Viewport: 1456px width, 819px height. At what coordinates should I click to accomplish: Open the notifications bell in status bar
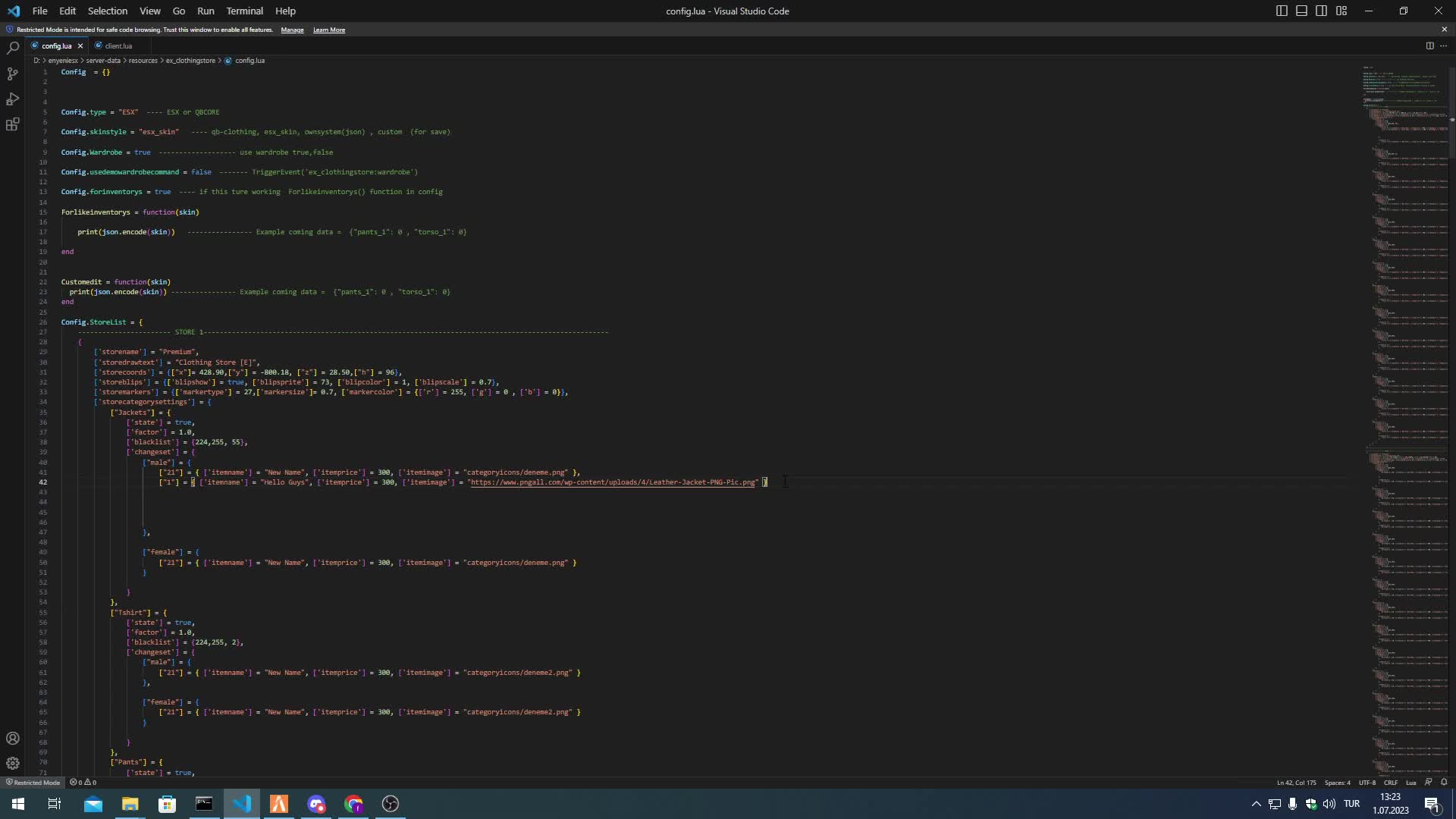(1444, 783)
